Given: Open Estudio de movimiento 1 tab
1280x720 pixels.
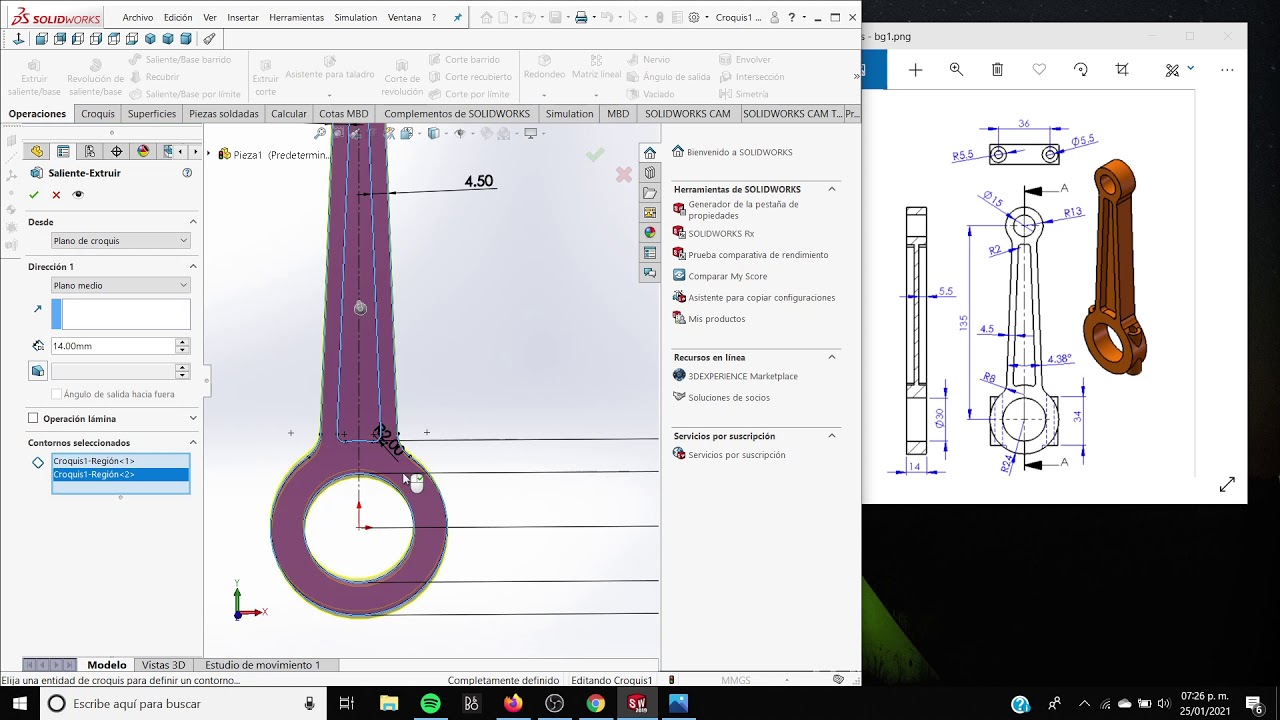Looking at the screenshot, I should click(263, 665).
